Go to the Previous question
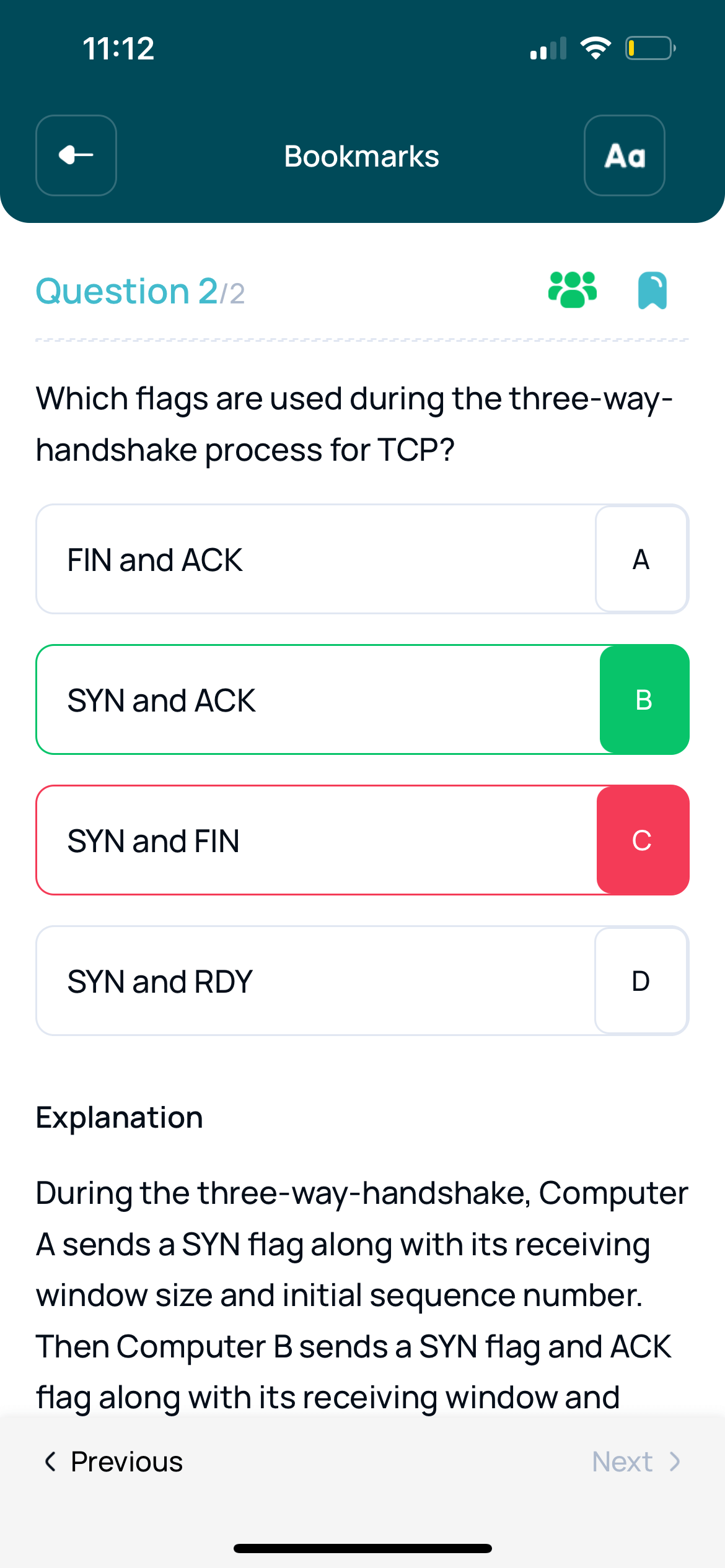This screenshot has height=1568, width=725. tap(114, 1461)
